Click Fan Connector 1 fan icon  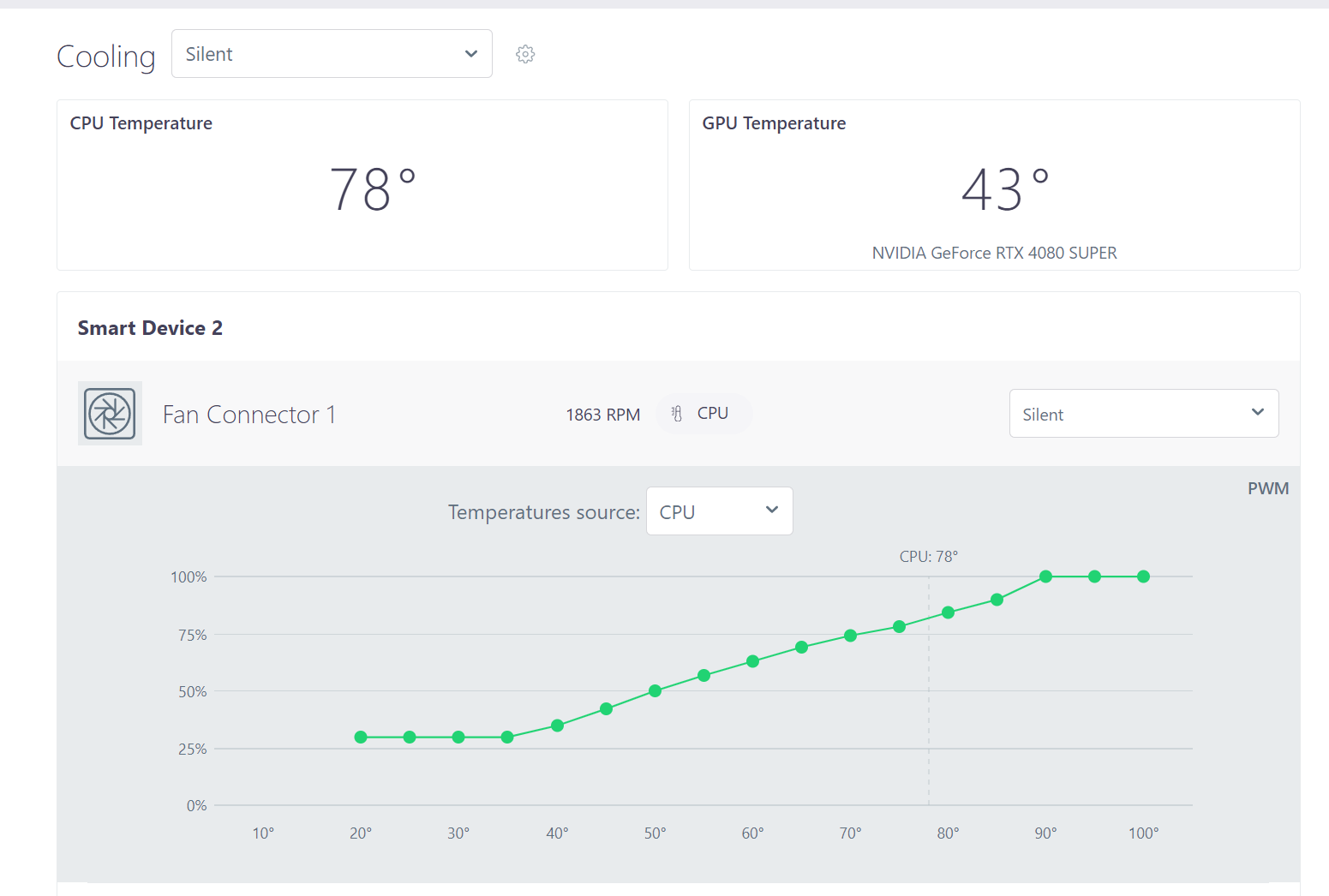pyautogui.click(x=110, y=414)
